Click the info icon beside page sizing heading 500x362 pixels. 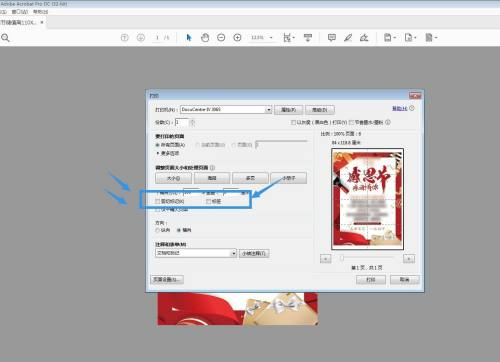coord(212,168)
